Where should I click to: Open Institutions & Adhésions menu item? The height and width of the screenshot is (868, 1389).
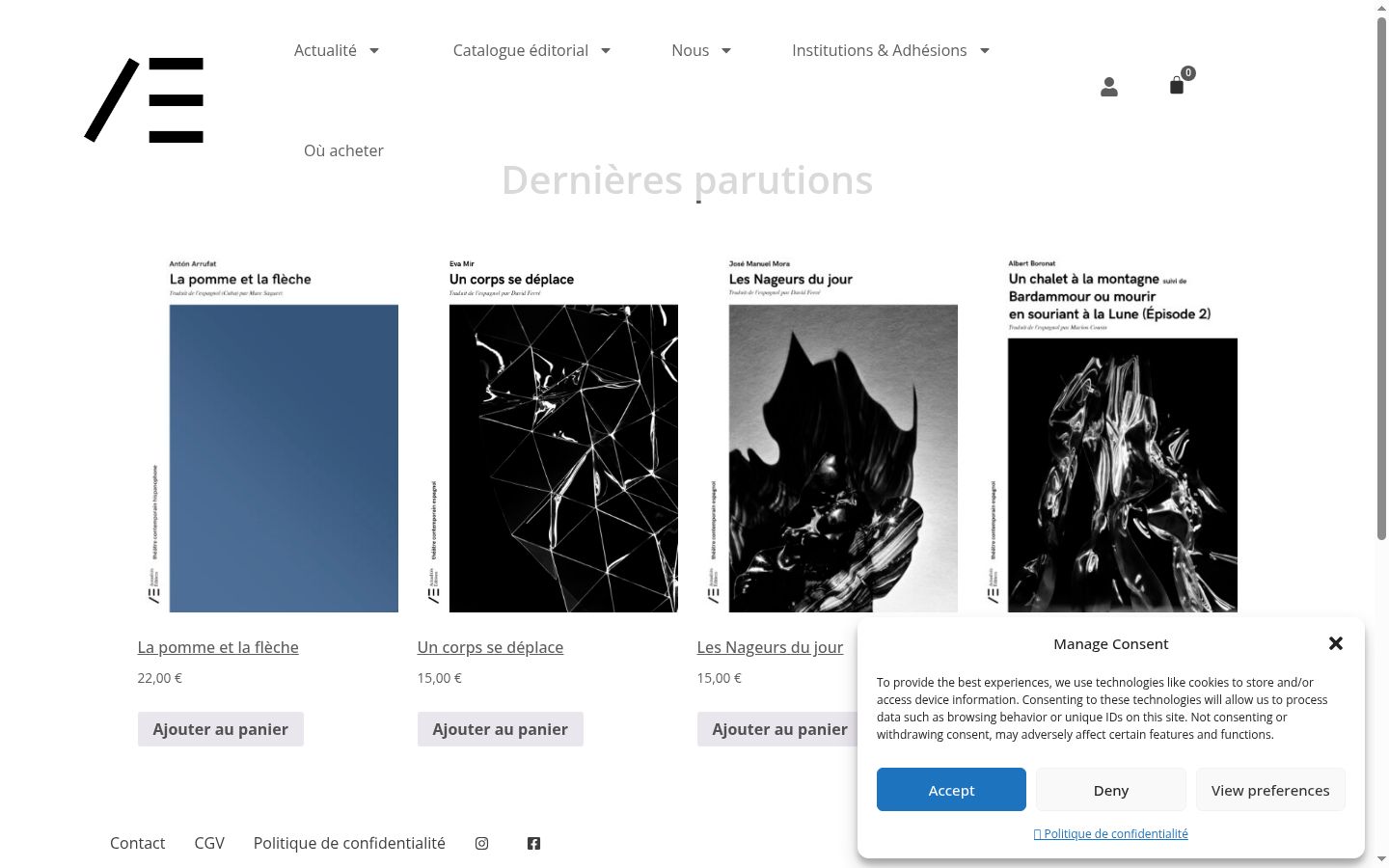pyautogui.click(x=880, y=50)
